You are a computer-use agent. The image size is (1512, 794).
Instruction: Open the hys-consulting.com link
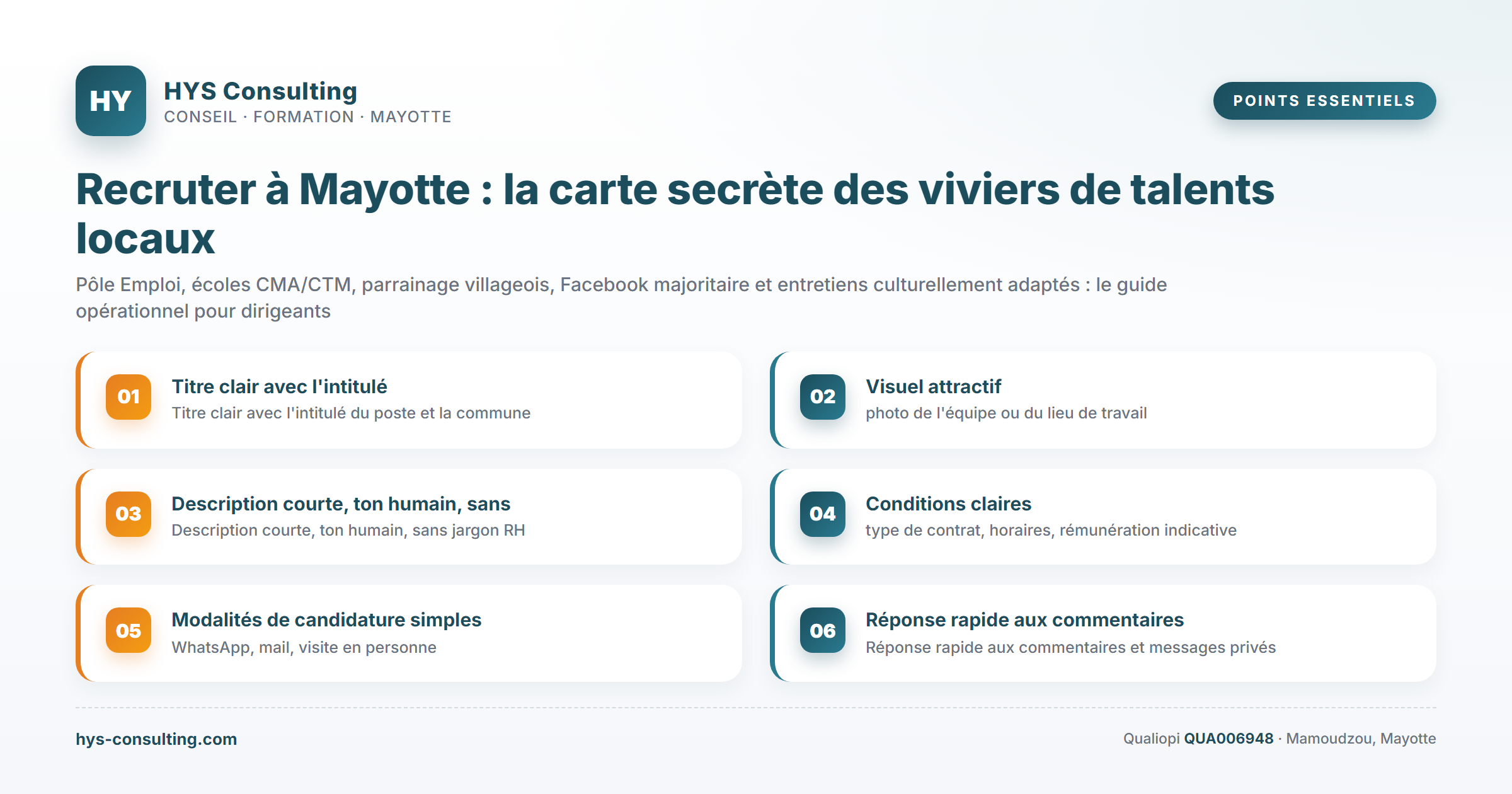156,739
